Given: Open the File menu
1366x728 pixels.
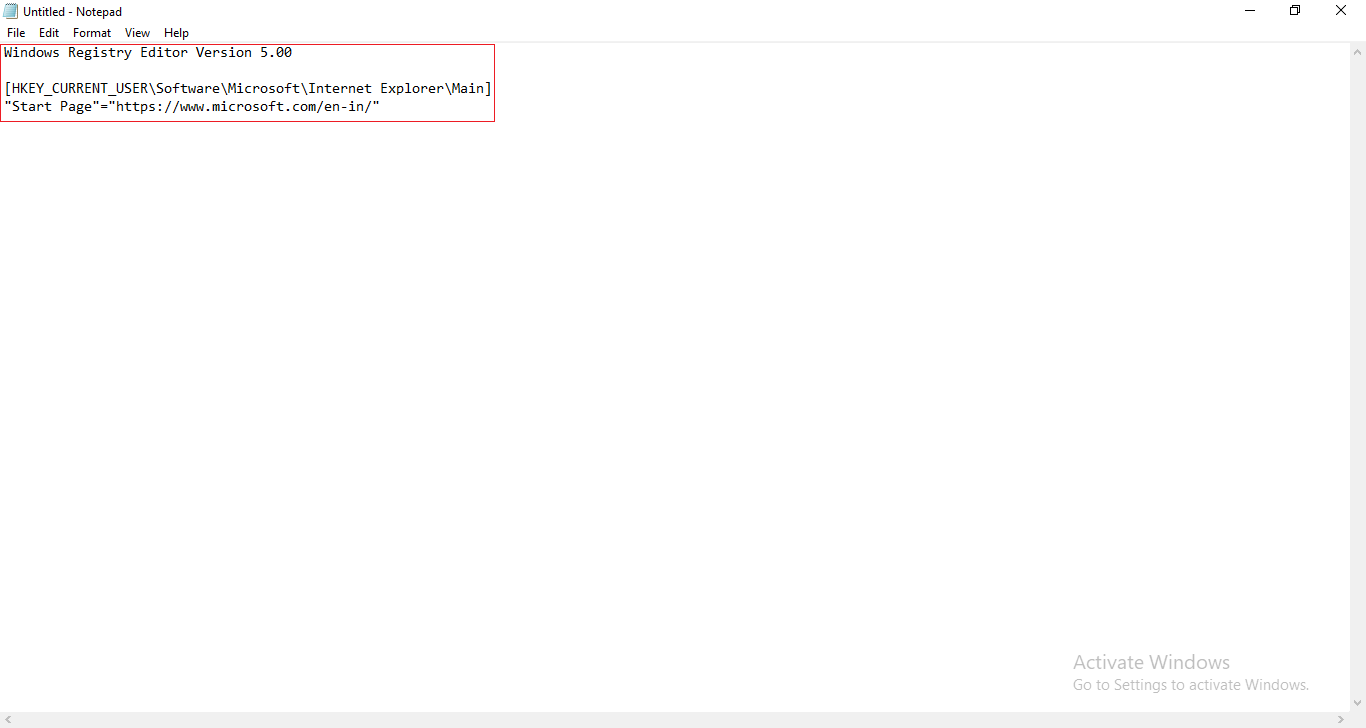Looking at the screenshot, I should click(16, 33).
